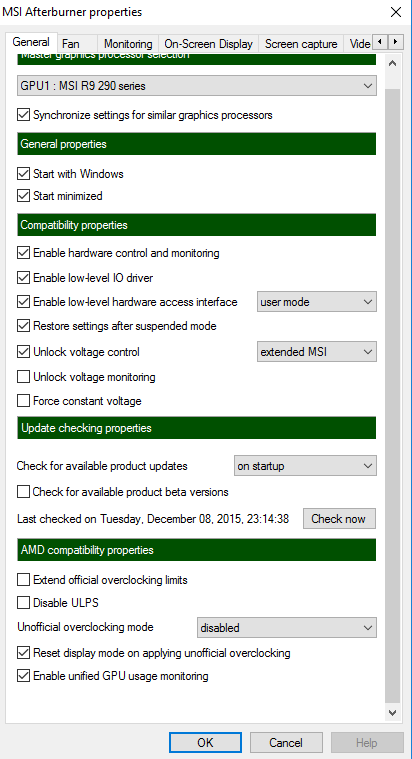412x759 pixels.
Task: Uncheck Start with Windows
Action: tap(23, 174)
